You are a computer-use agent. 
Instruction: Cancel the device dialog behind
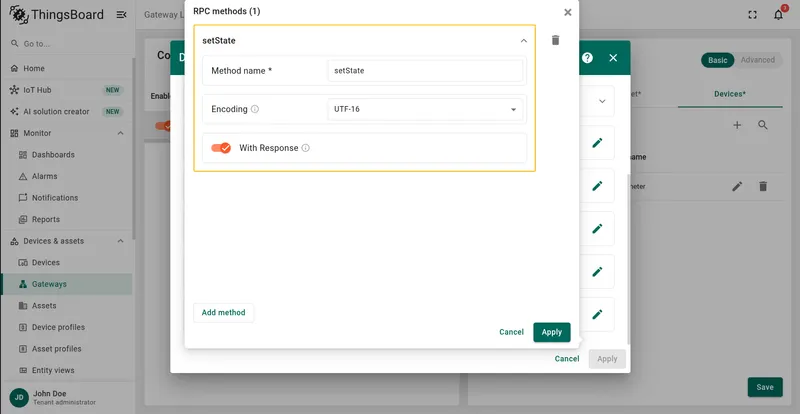567,359
